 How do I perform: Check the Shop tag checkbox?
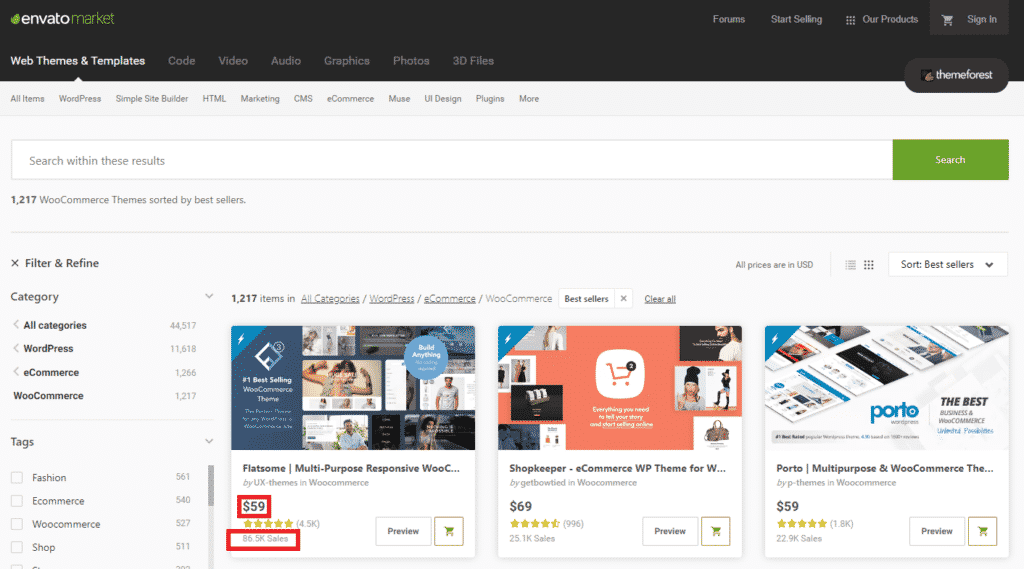coord(17,547)
